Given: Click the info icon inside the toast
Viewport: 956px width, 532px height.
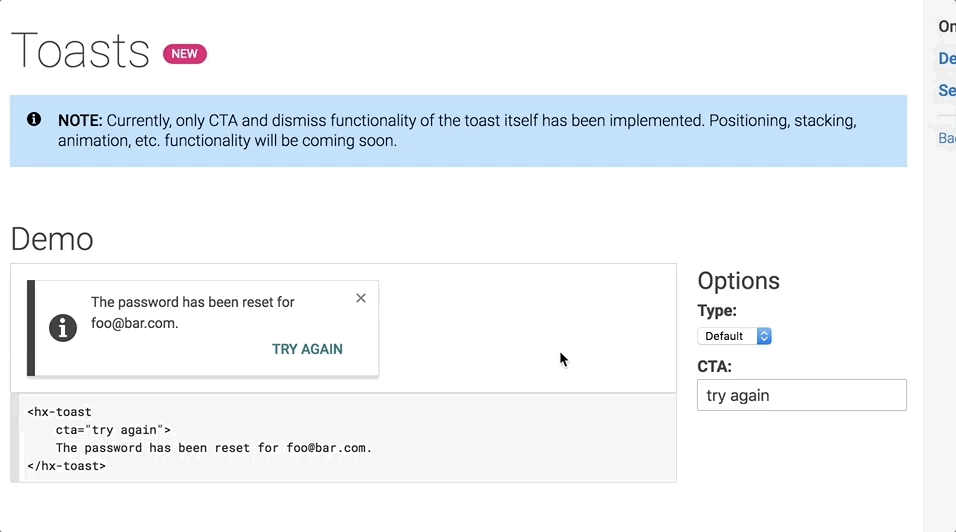Looking at the screenshot, I should 63,327.
